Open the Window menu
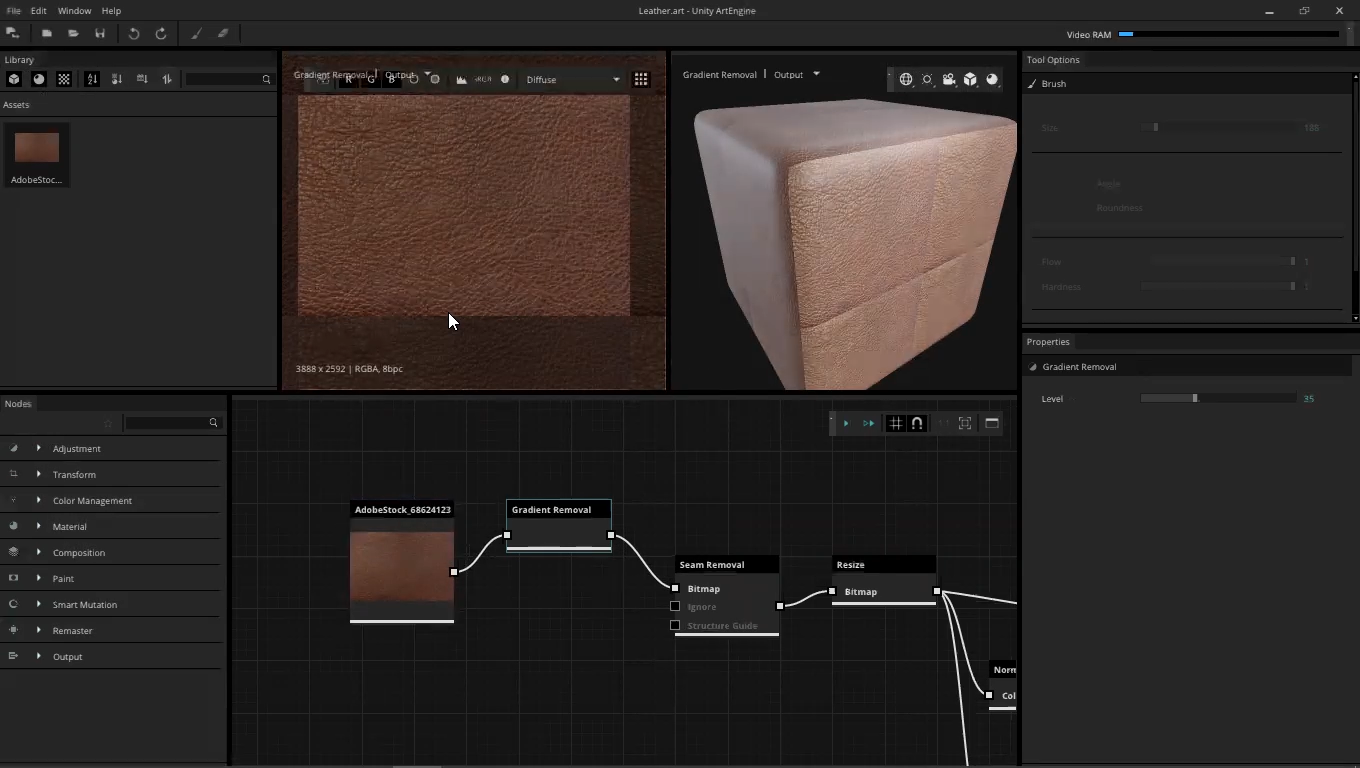The image size is (1360, 768). point(74,11)
